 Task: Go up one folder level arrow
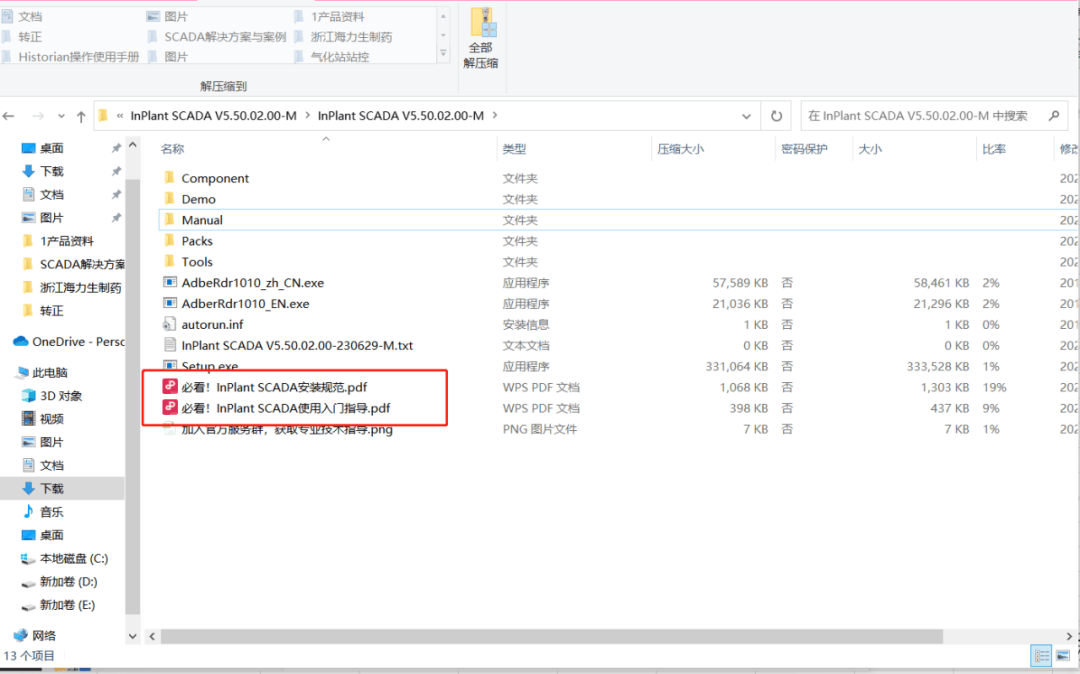click(81, 116)
